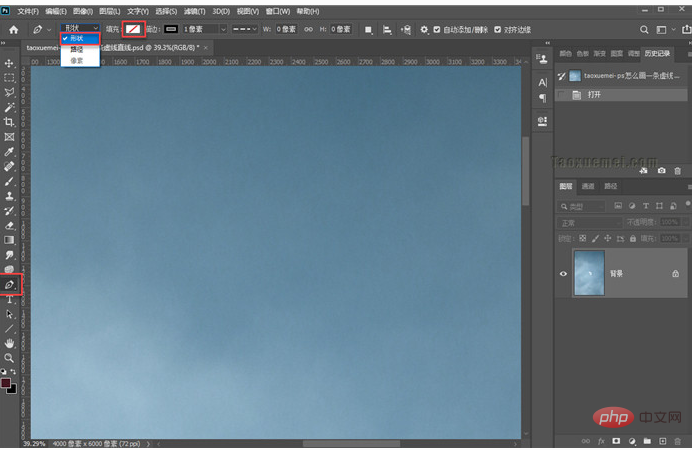
Task: Select 像素 option in the dropdown list
Action: [x=77, y=60]
